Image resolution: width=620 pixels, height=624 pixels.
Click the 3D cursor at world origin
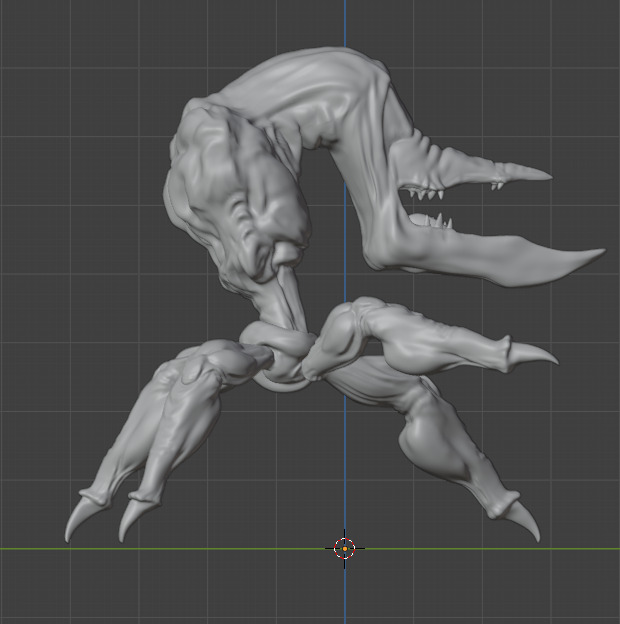(345, 549)
